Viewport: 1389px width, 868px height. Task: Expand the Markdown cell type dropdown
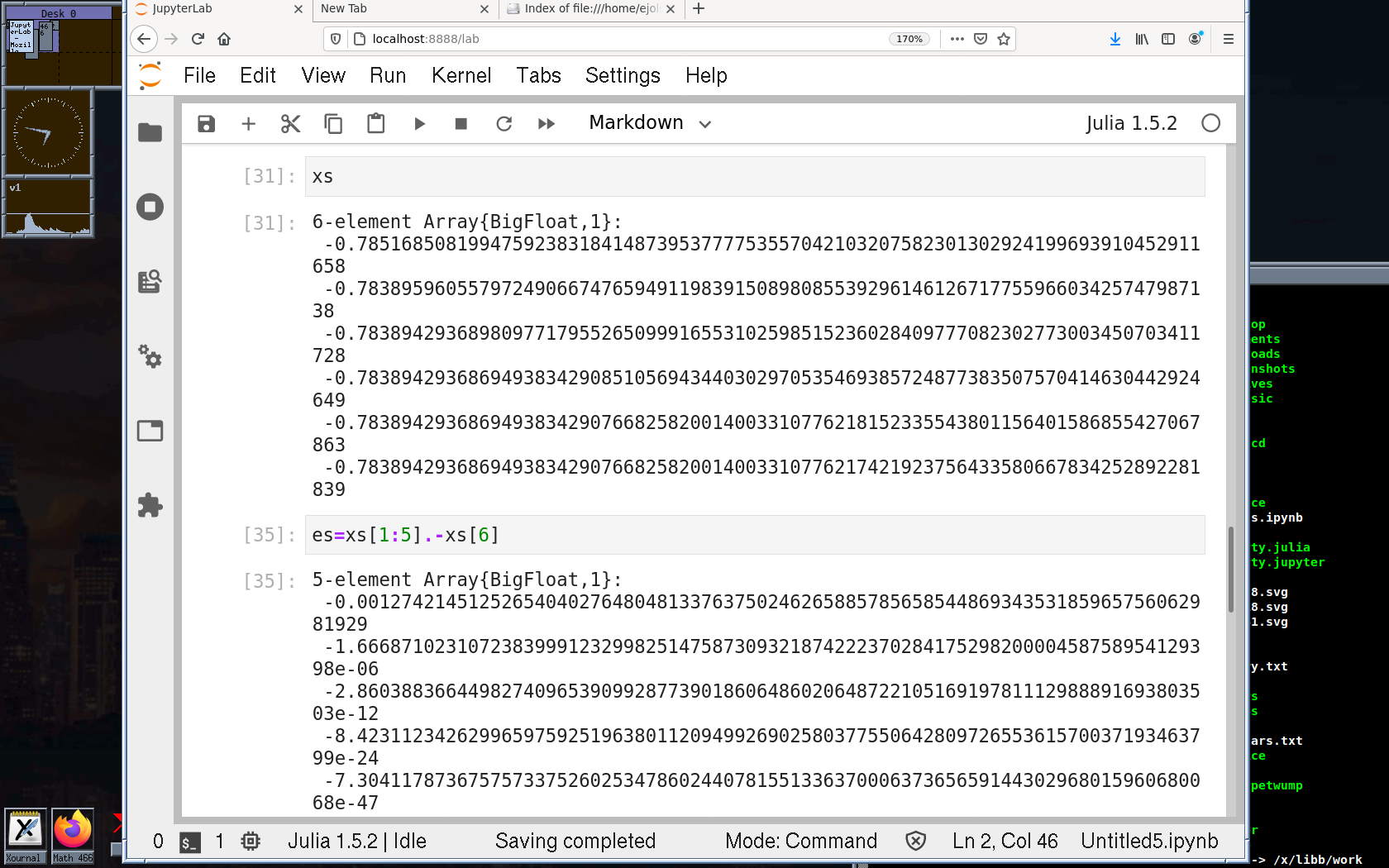pos(650,123)
